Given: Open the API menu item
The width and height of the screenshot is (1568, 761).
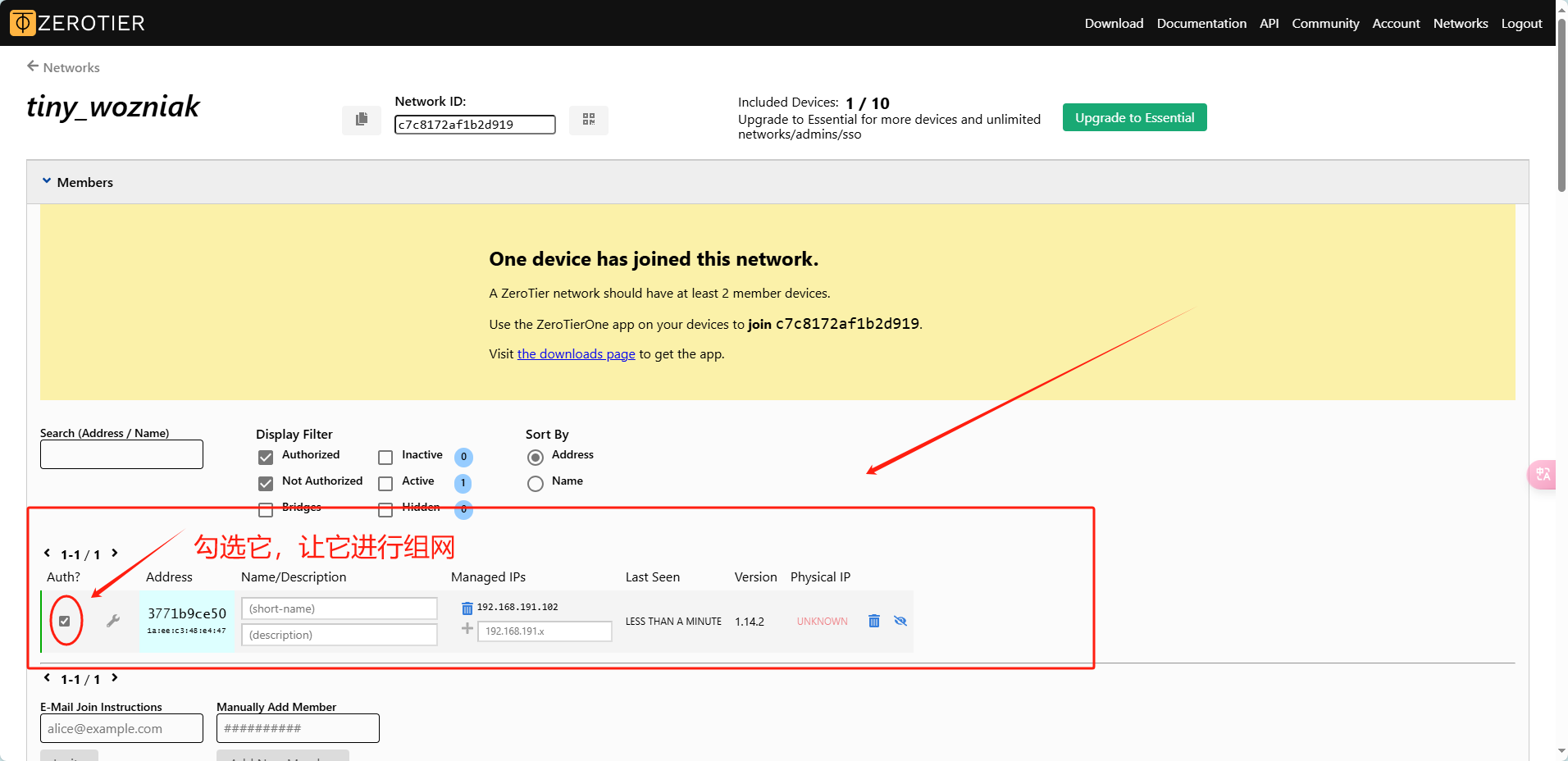Looking at the screenshot, I should (x=1269, y=23).
